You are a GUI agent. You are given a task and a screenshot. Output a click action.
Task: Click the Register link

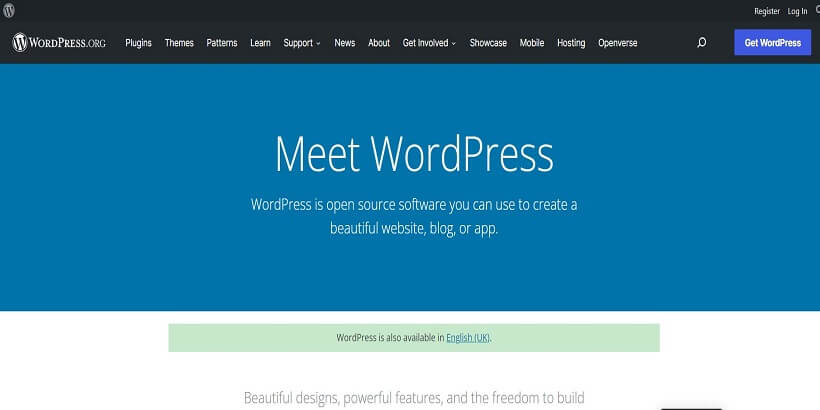[767, 11]
